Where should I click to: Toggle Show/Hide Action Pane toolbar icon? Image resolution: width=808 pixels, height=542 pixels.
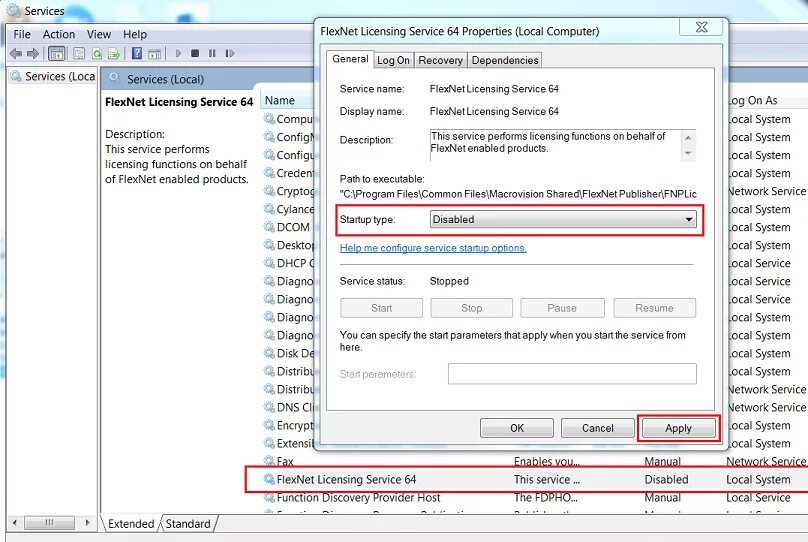[154, 53]
